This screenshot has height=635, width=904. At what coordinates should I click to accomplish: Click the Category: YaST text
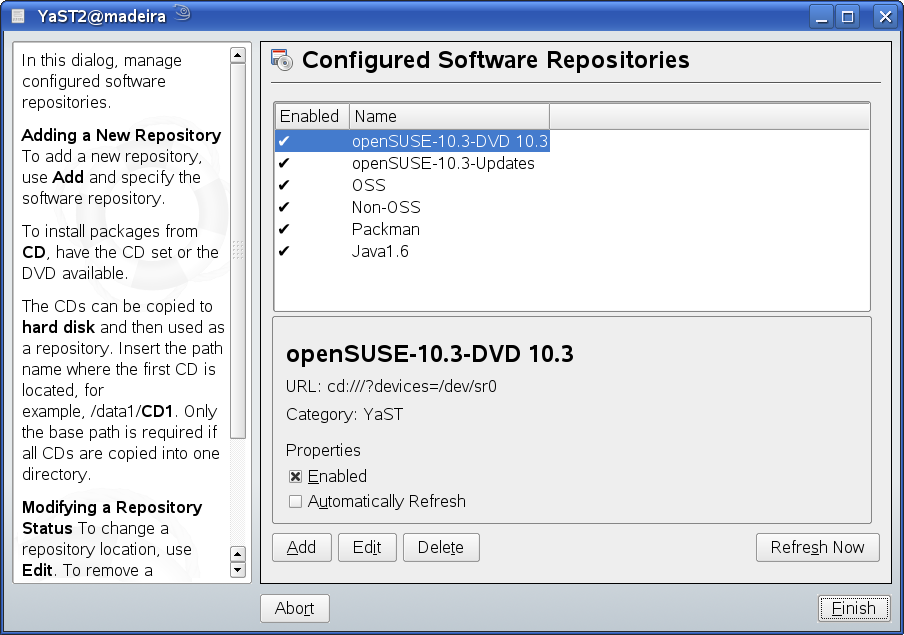pos(345,415)
